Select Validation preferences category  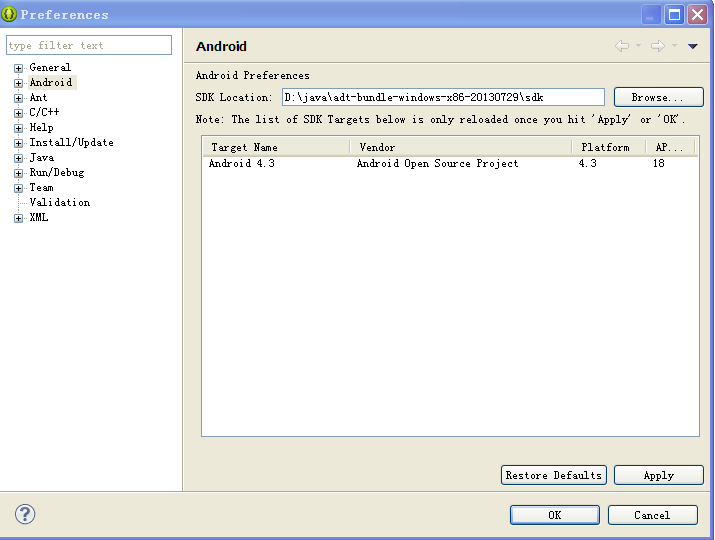point(60,202)
